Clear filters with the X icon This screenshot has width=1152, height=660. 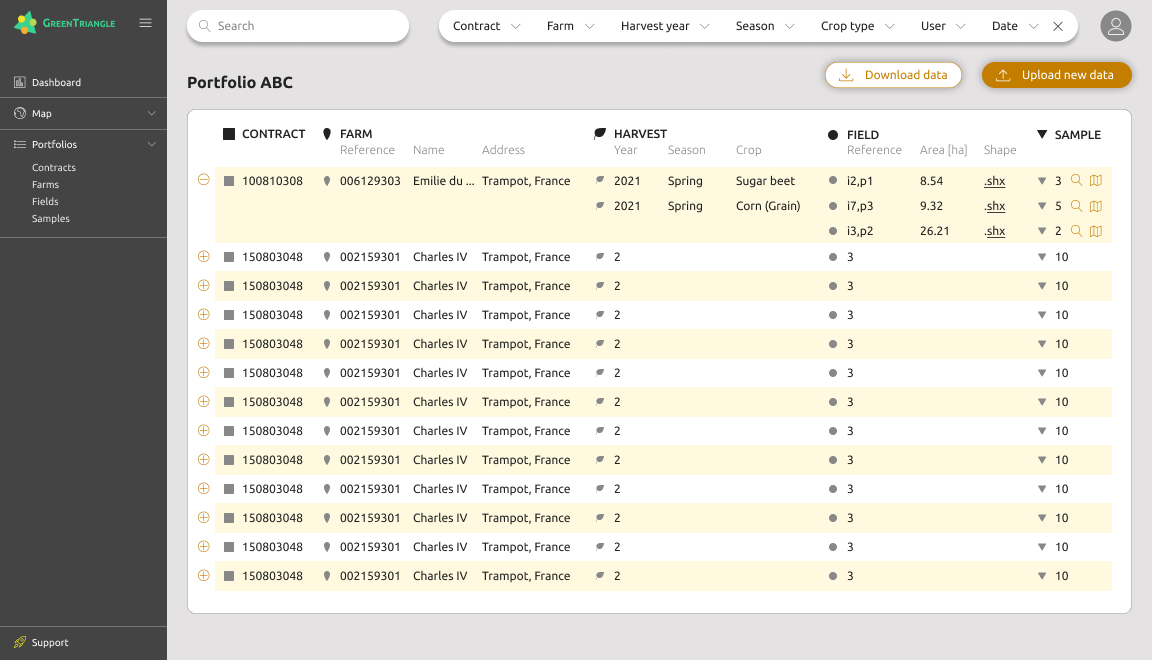[1058, 26]
